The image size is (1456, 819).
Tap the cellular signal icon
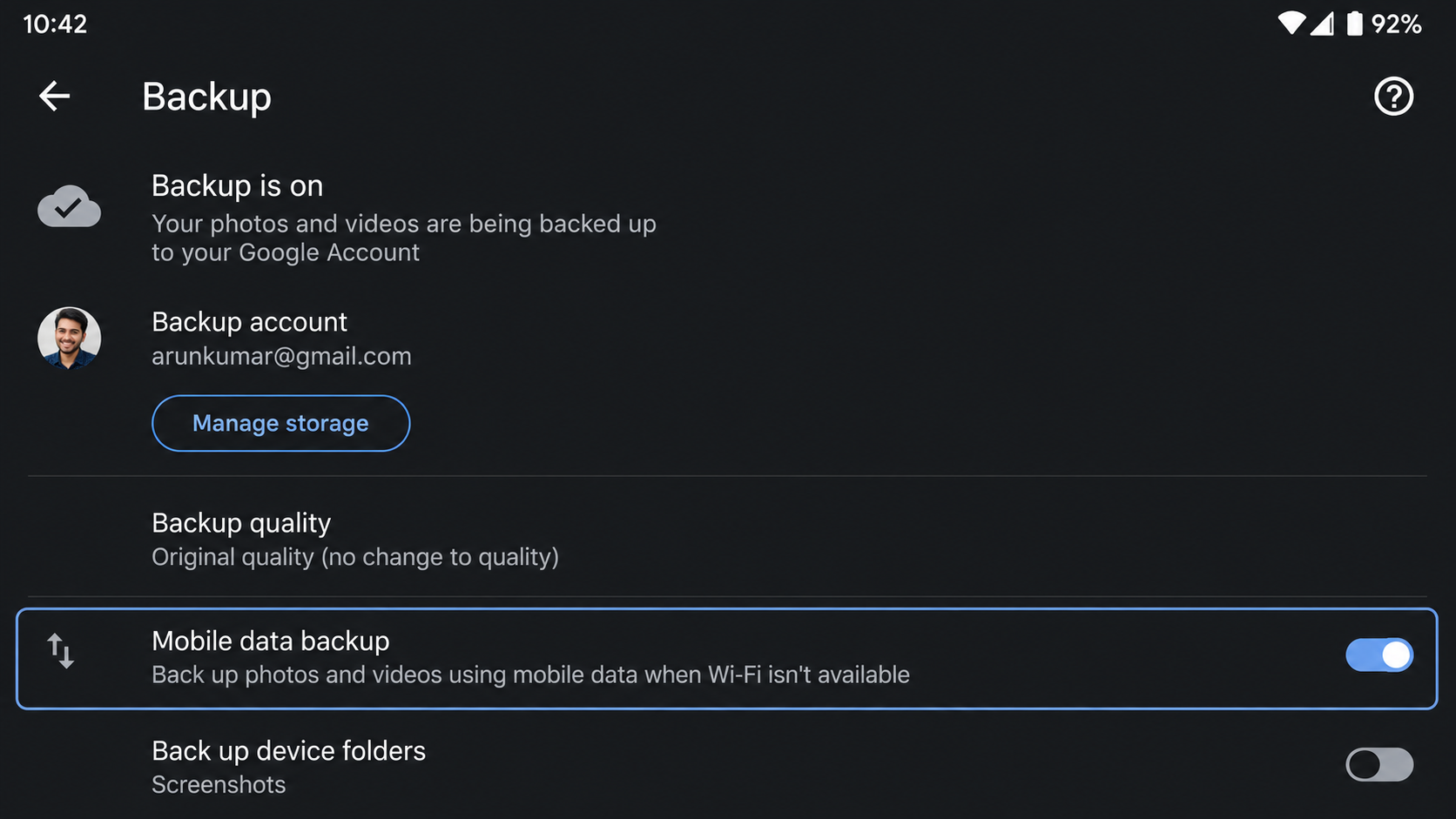pos(1322,23)
